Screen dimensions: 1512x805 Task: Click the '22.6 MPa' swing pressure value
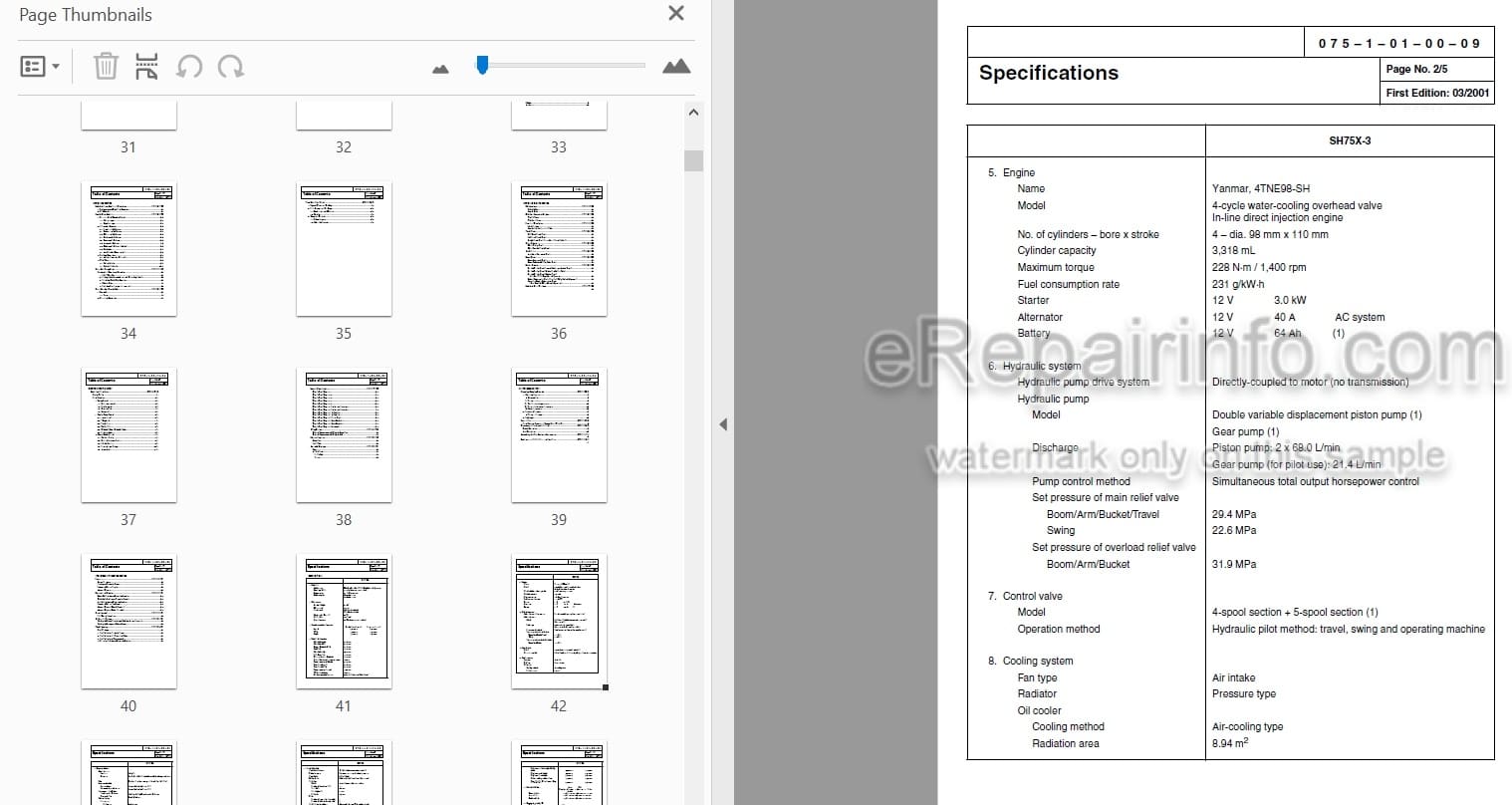click(1234, 530)
